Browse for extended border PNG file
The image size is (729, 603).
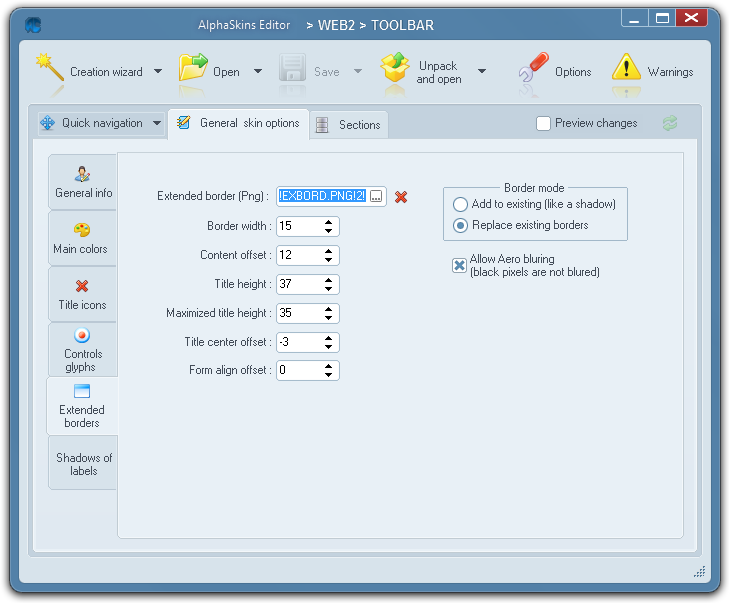coord(376,197)
